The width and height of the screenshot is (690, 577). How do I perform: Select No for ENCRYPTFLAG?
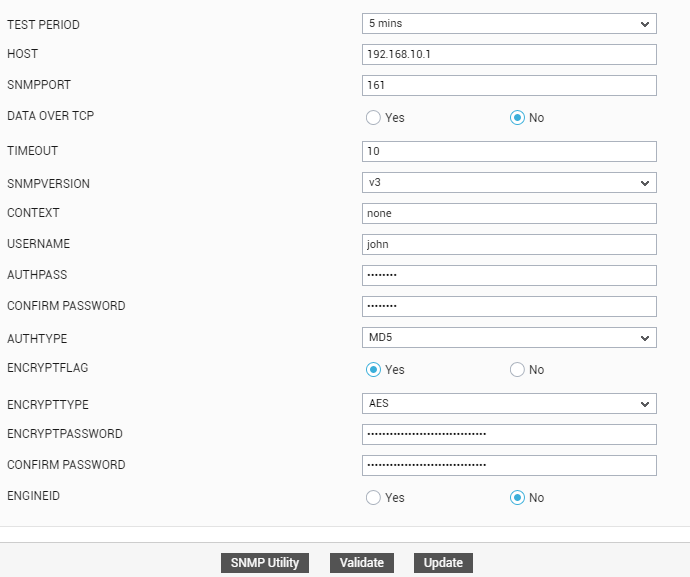tap(517, 369)
